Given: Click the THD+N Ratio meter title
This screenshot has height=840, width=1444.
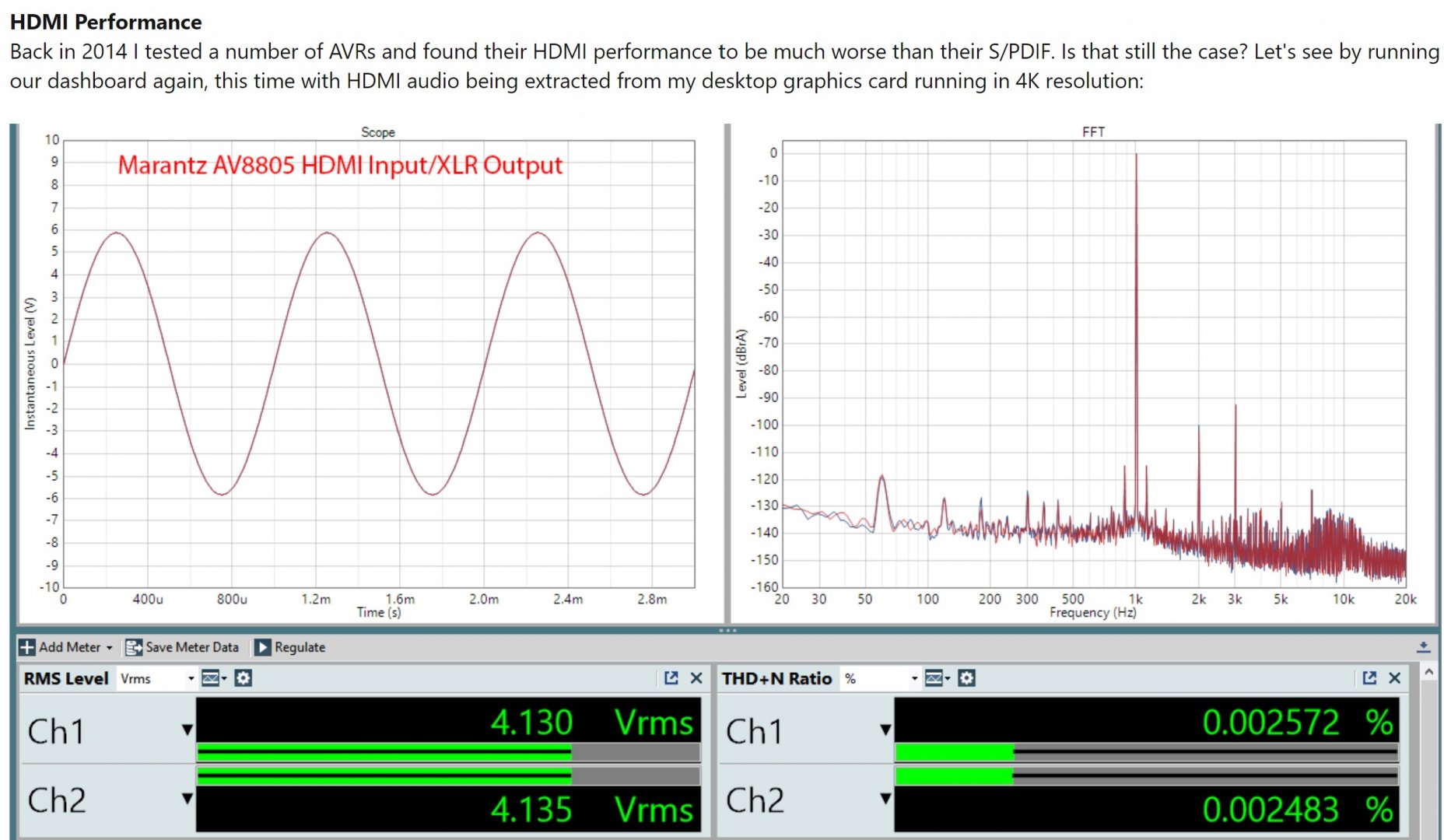Looking at the screenshot, I should pos(776,678).
